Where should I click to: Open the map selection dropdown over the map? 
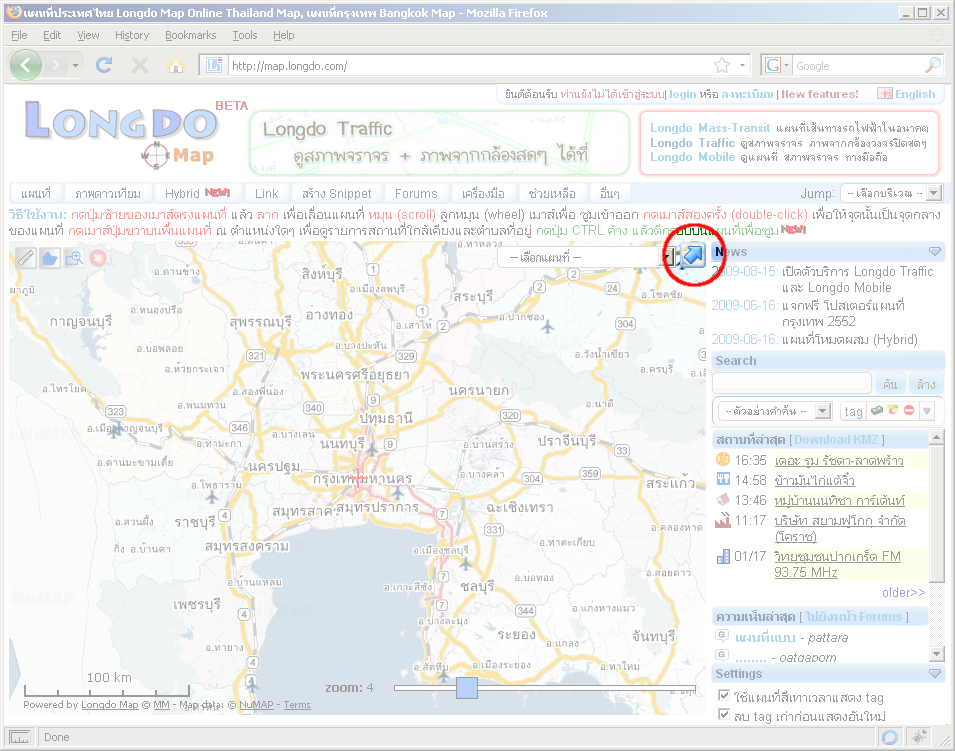point(587,257)
